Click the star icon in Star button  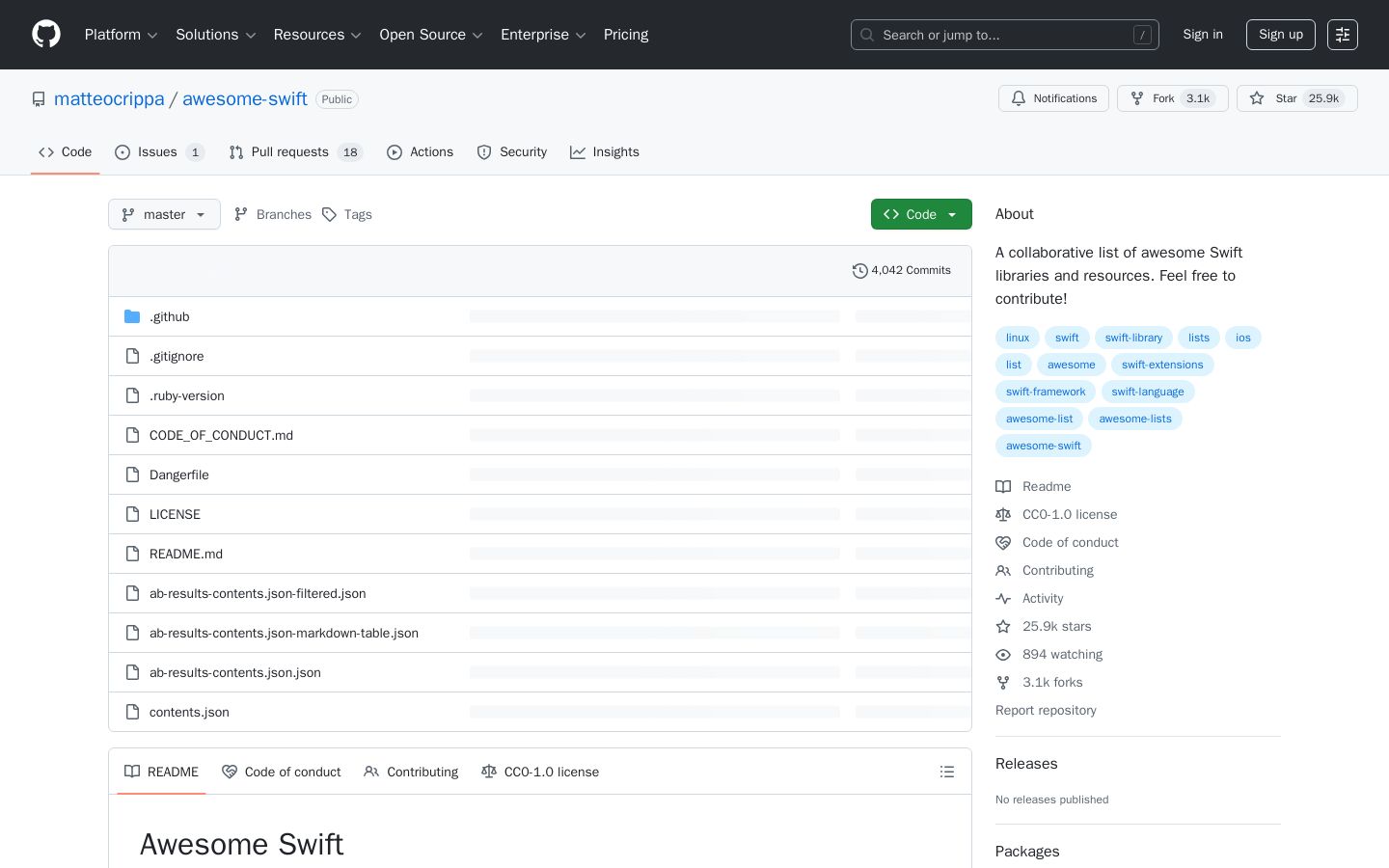click(1257, 98)
